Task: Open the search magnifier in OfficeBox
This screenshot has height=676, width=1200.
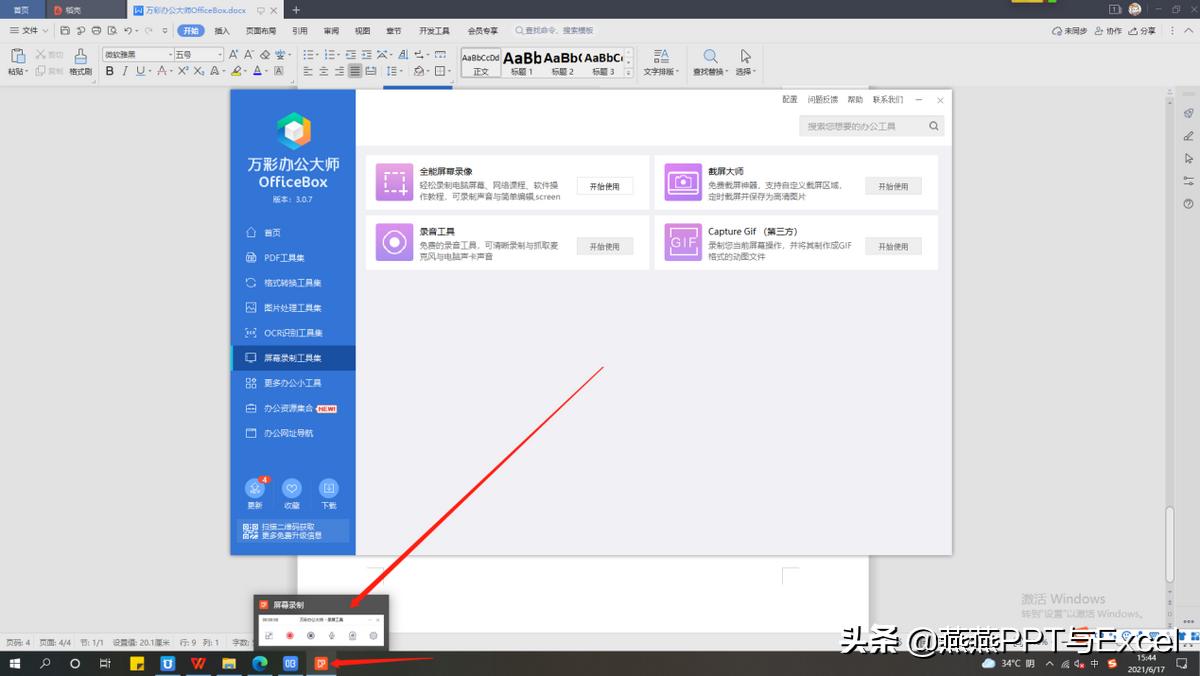Action: tap(932, 126)
